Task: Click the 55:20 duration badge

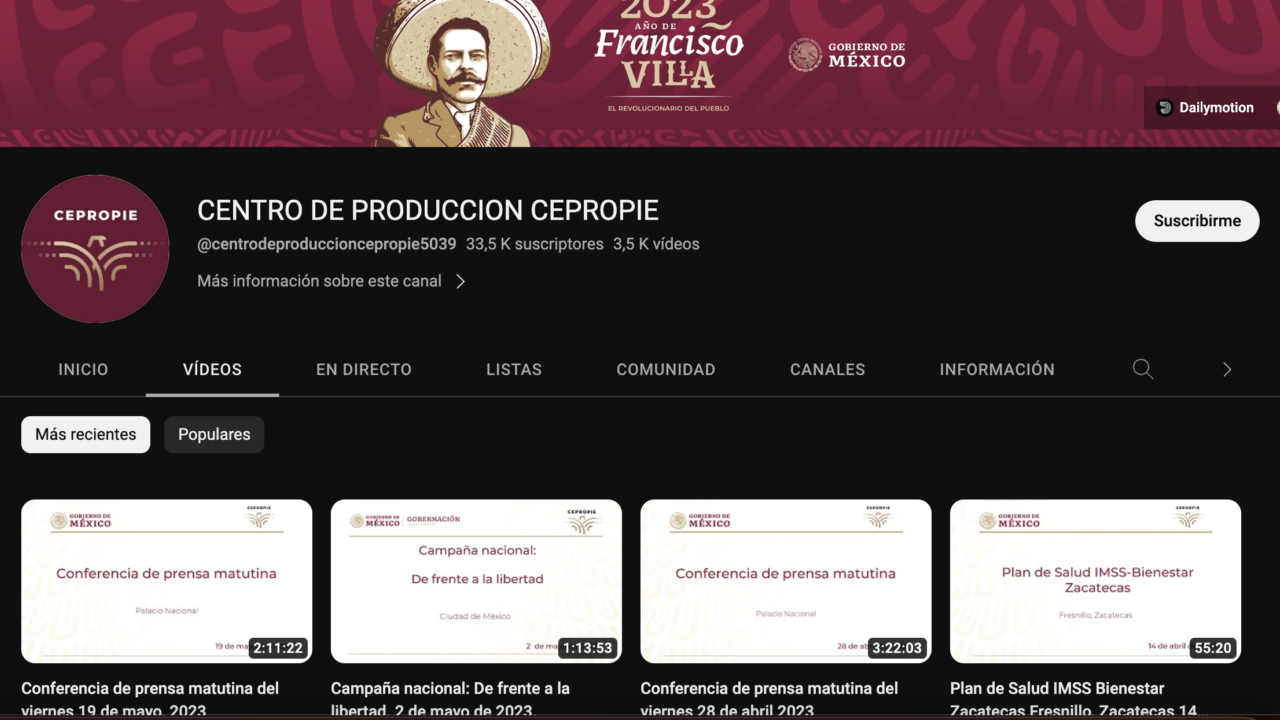Action: pyautogui.click(x=1213, y=648)
